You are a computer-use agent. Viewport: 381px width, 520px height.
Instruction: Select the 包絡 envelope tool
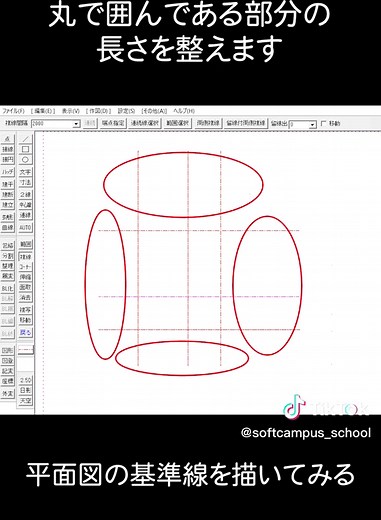coord(8,246)
